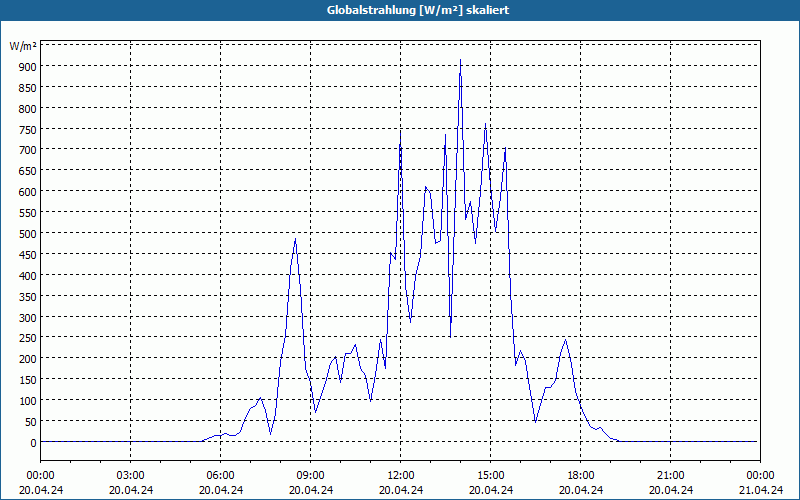Click the '15:00' time label

point(491,476)
